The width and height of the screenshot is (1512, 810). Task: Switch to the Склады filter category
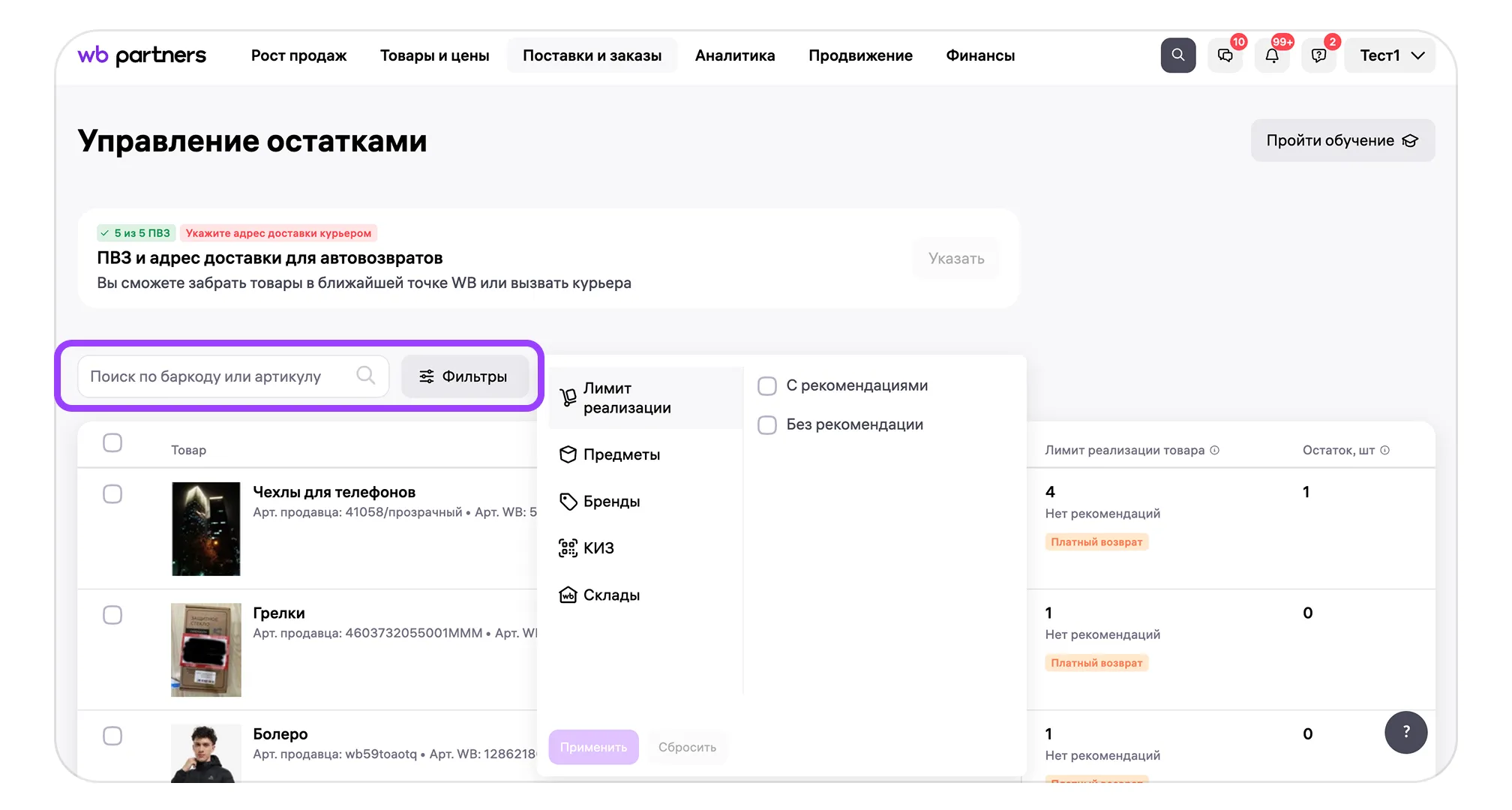tap(610, 595)
